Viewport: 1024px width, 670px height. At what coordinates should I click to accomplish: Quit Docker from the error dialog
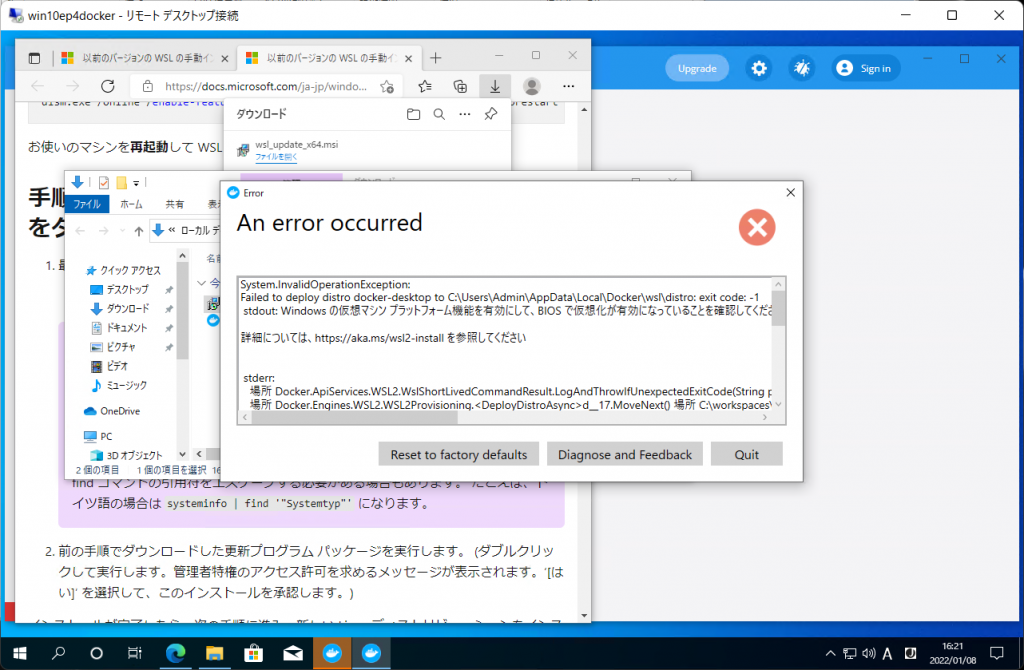point(746,455)
